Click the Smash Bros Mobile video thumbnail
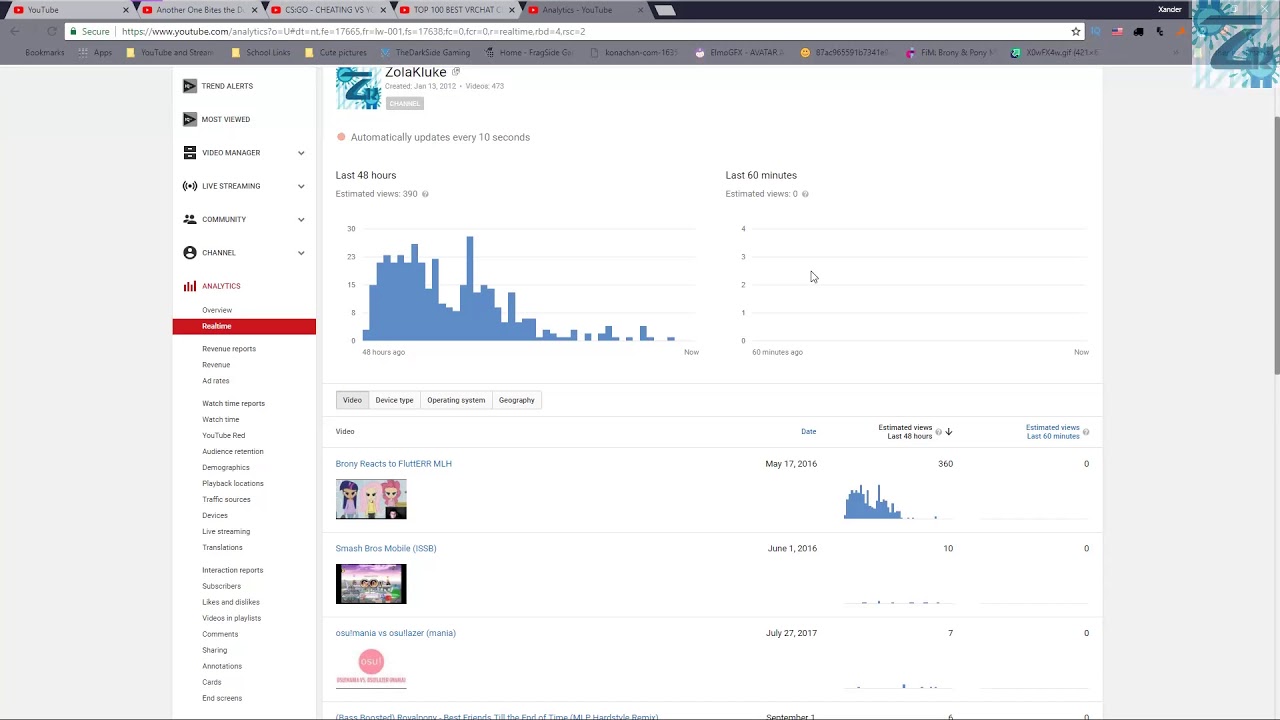Viewport: 1280px width, 720px height. coord(371,584)
